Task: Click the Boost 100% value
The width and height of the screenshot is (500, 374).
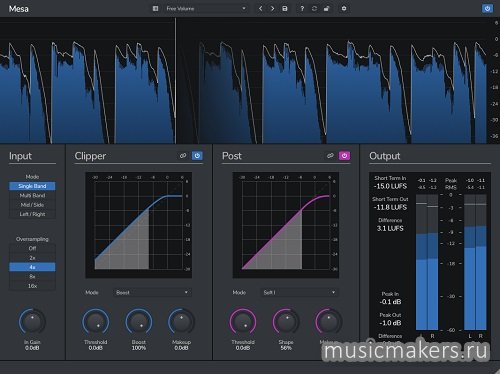Action: coord(139,348)
